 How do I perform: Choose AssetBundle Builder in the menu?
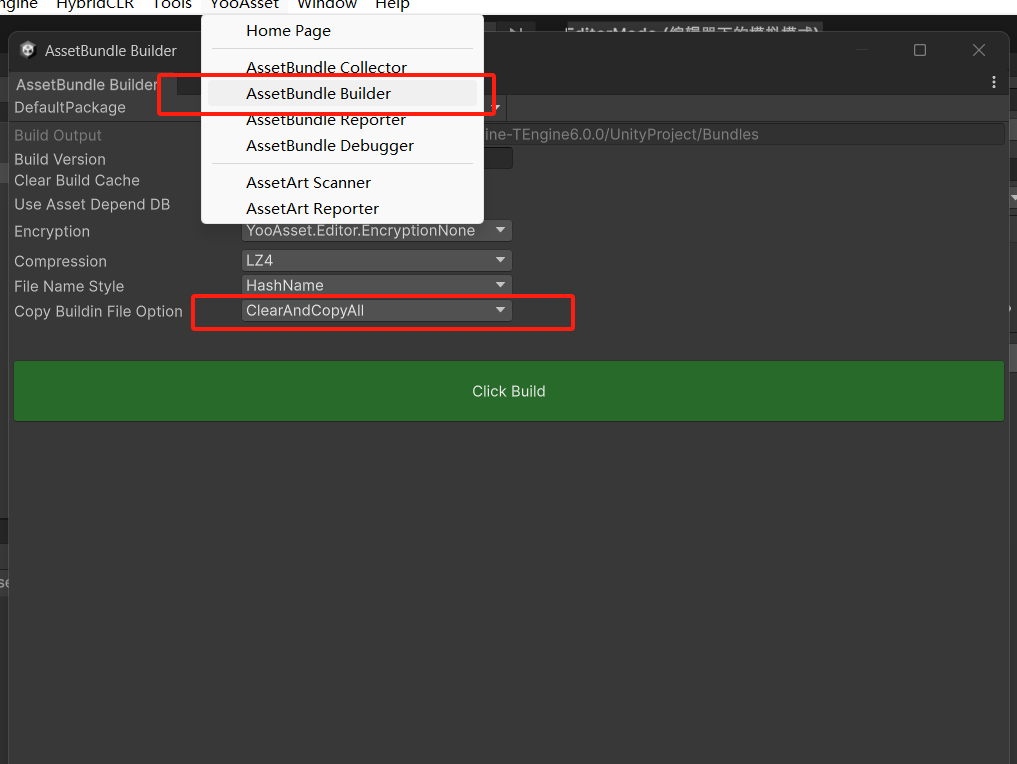tap(342, 93)
